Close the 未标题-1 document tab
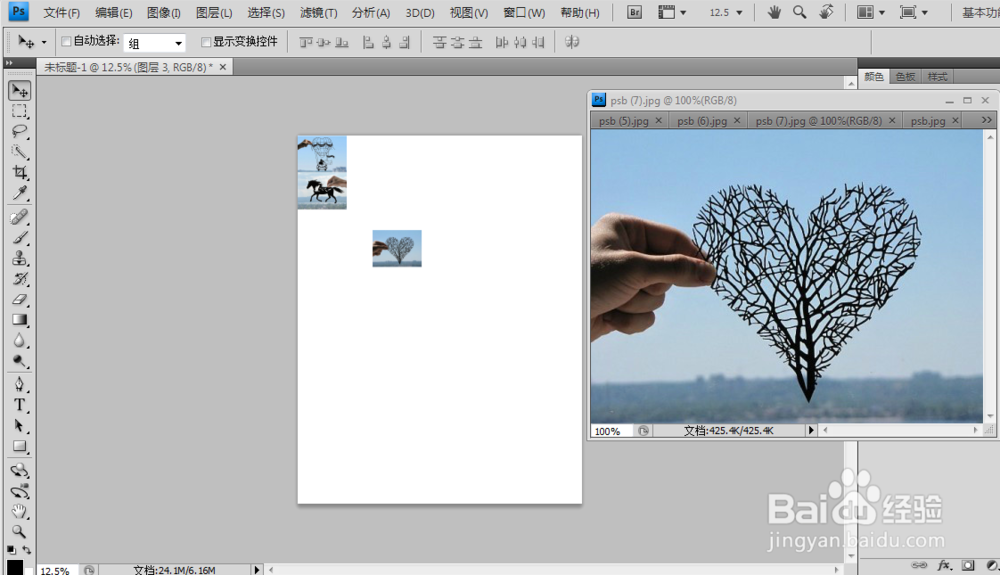The height and width of the screenshot is (575, 1000). (223, 67)
